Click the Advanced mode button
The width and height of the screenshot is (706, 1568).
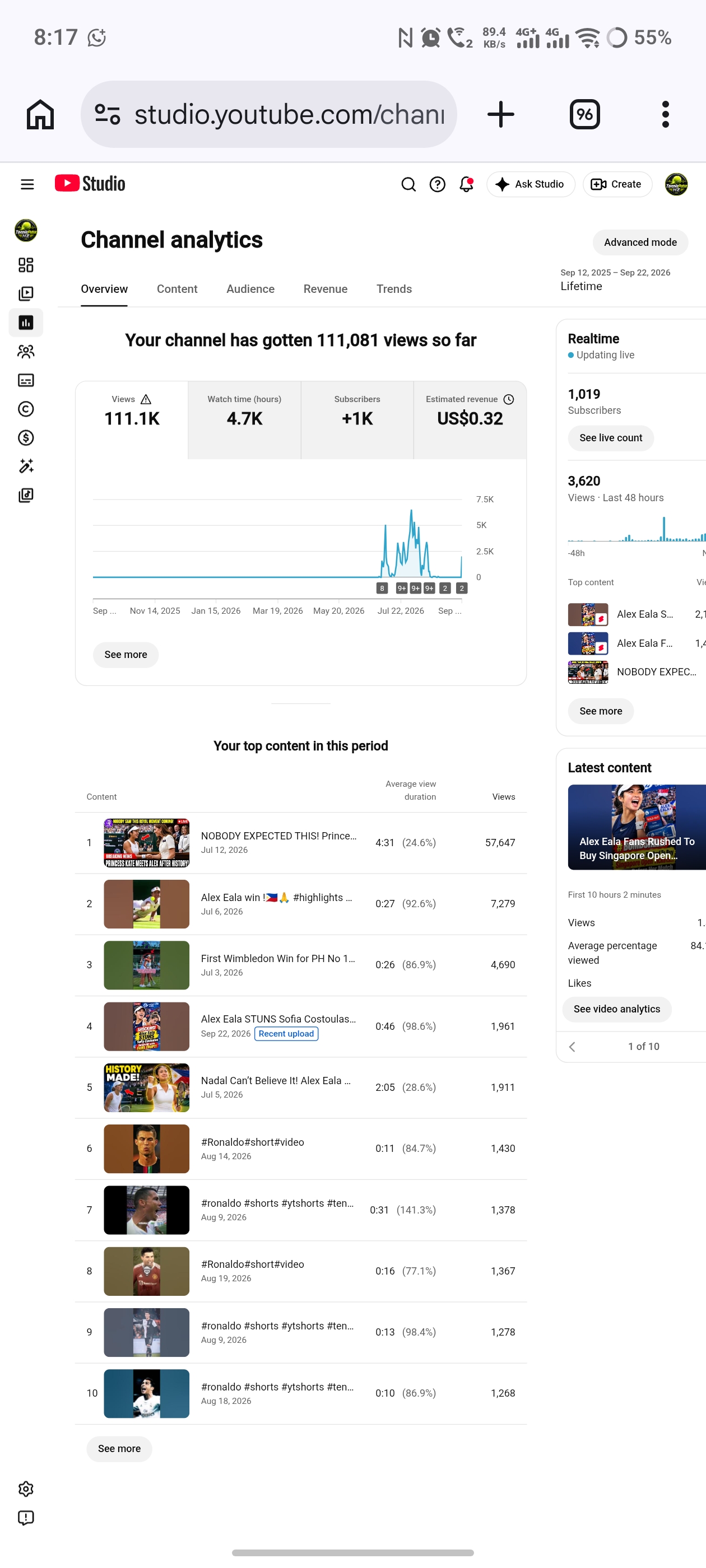640,242
